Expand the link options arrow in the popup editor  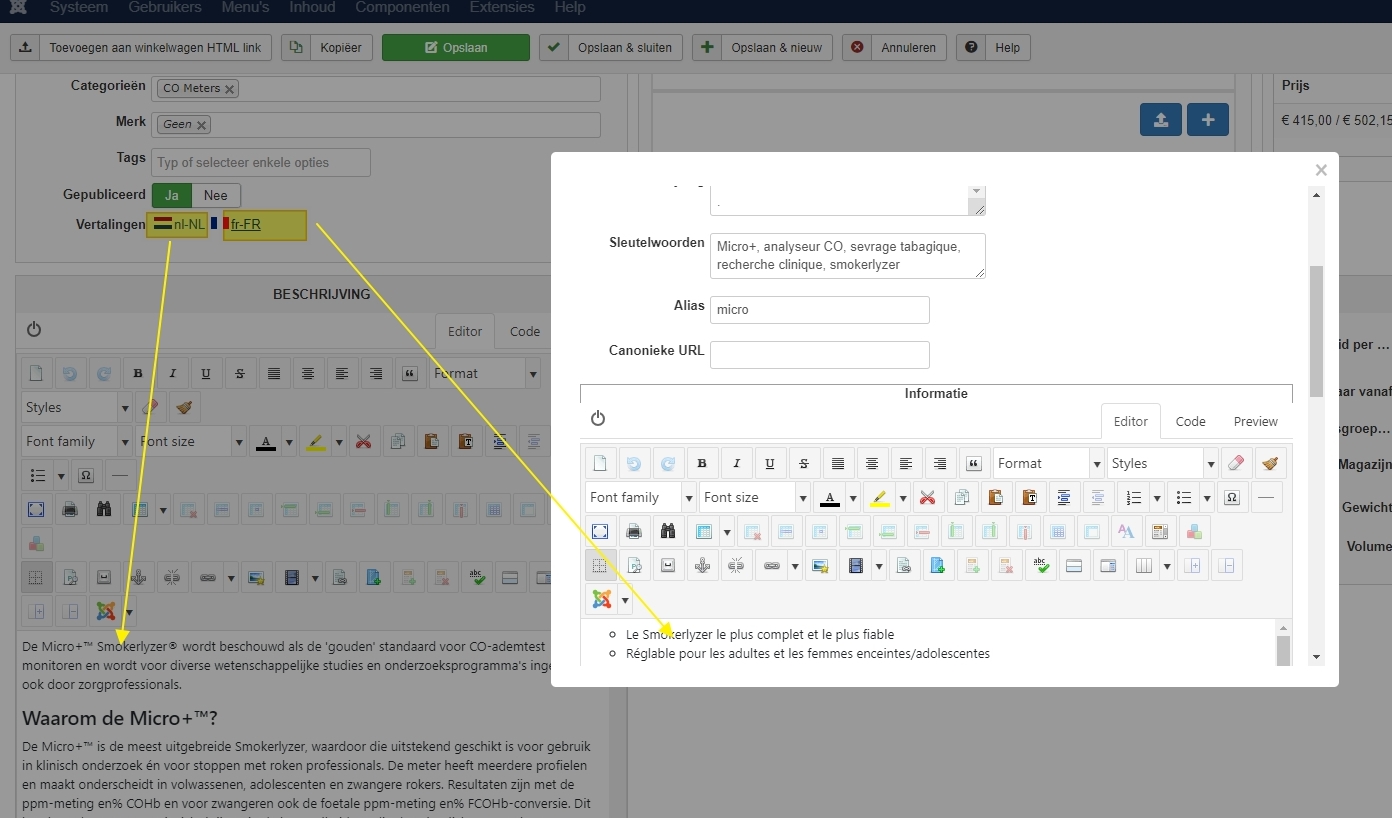[x=795, y=565]
